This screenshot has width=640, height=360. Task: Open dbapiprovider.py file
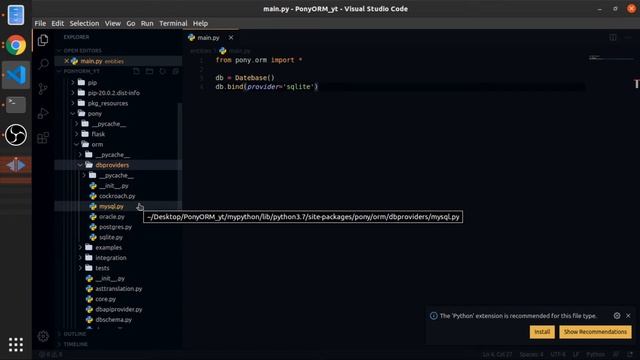click(118, 309)
